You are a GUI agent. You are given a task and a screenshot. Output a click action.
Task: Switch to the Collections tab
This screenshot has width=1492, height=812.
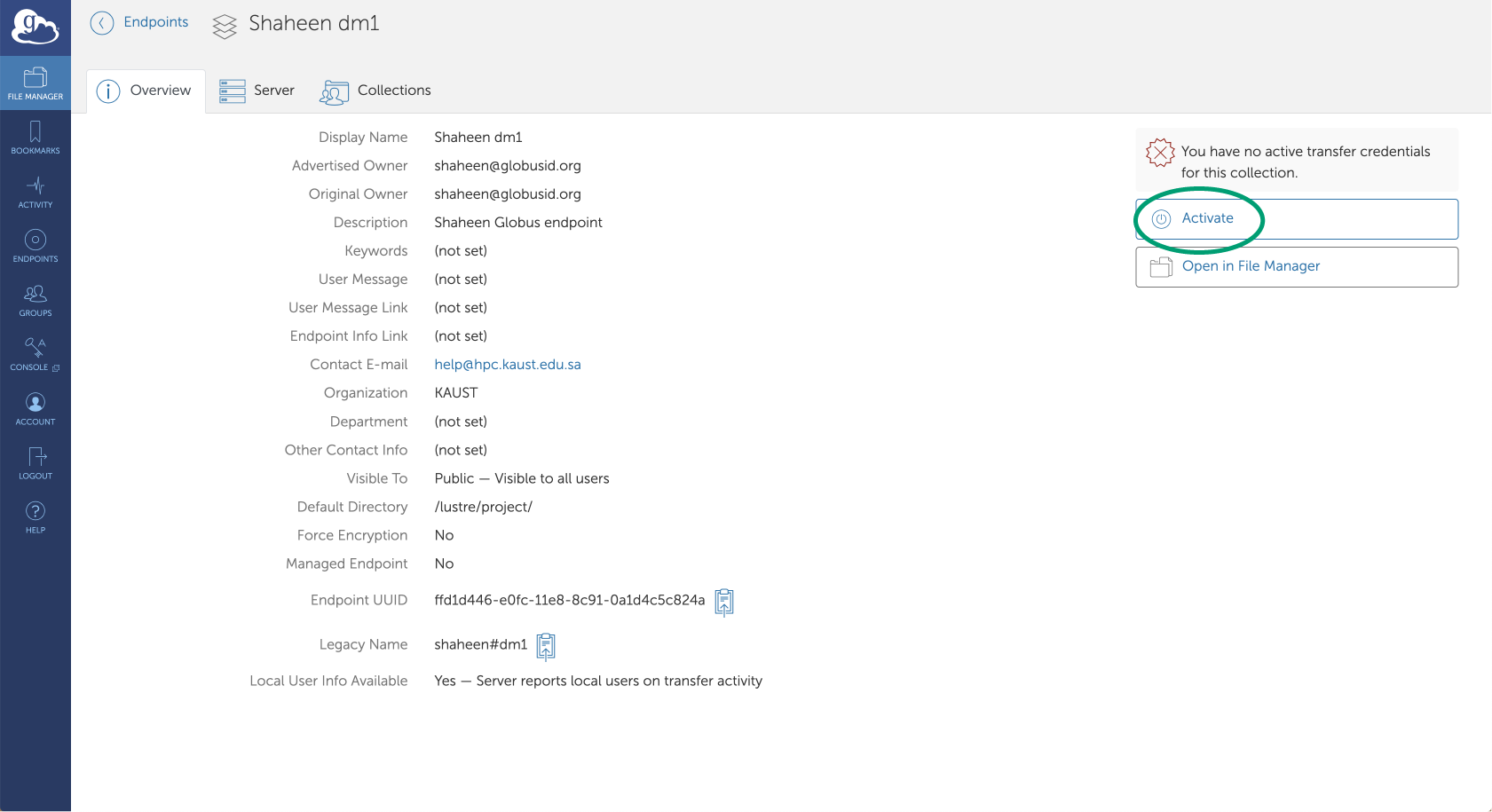click(x=375, y=91)
